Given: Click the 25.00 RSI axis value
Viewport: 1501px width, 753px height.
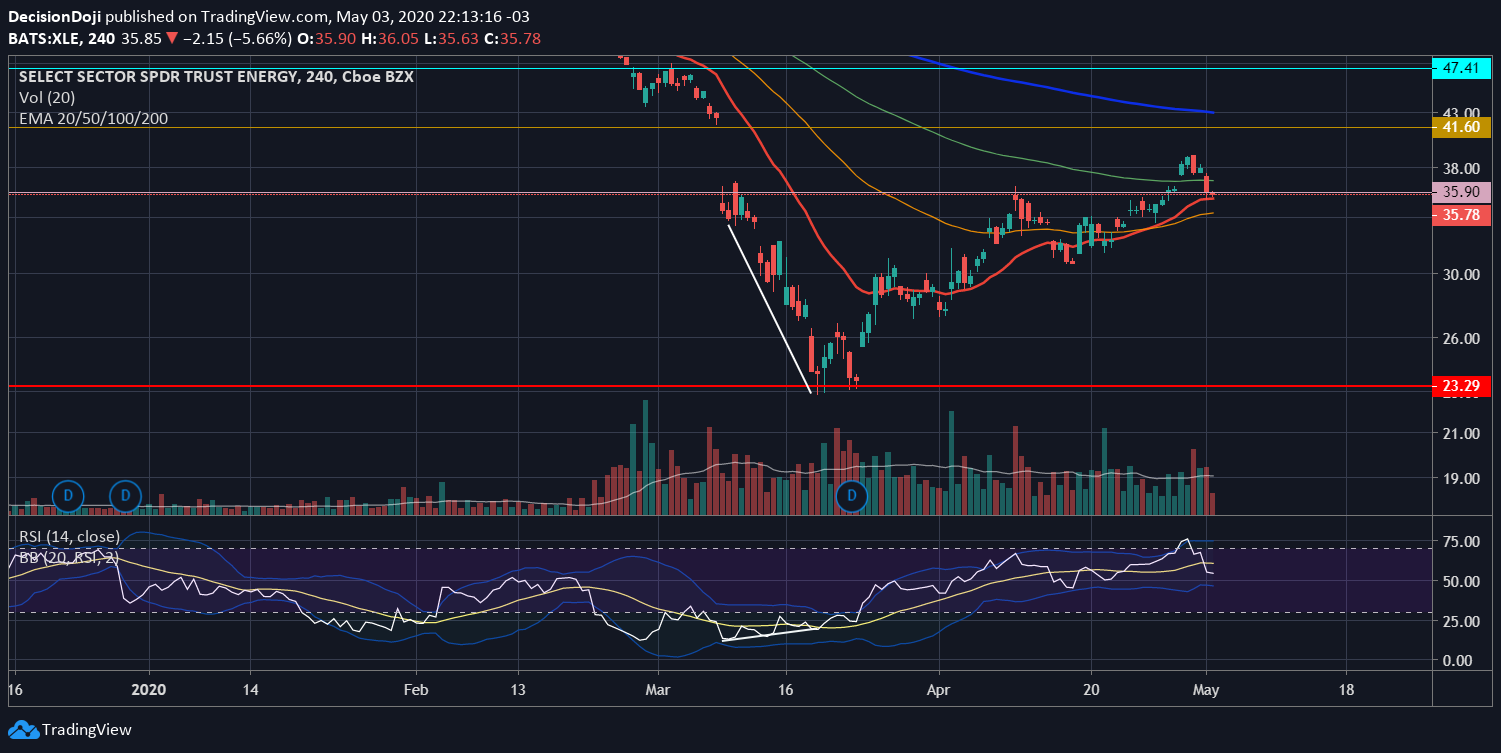Looking at the screenshot, I should point(1461,621).
